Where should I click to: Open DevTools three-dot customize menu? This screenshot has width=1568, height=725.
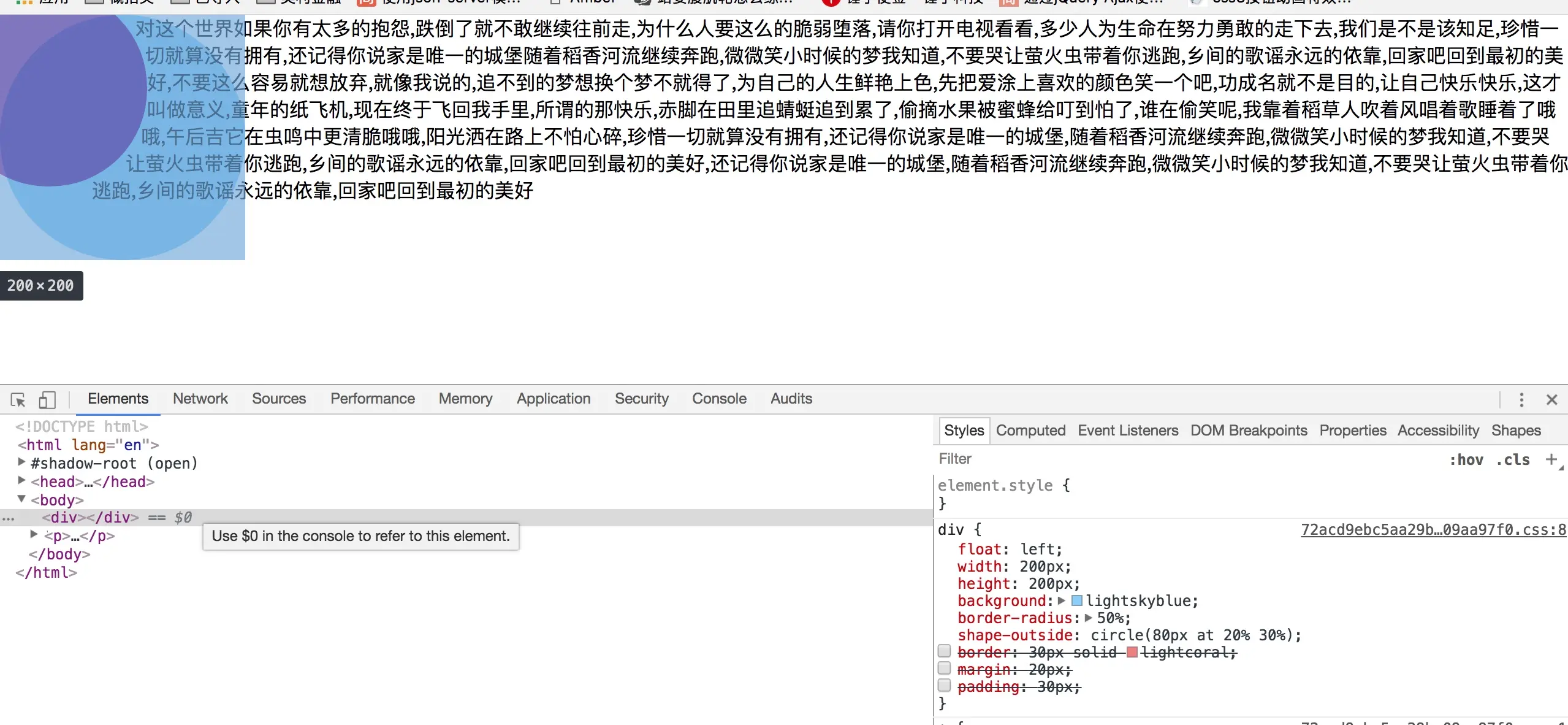coord(1521,400)
